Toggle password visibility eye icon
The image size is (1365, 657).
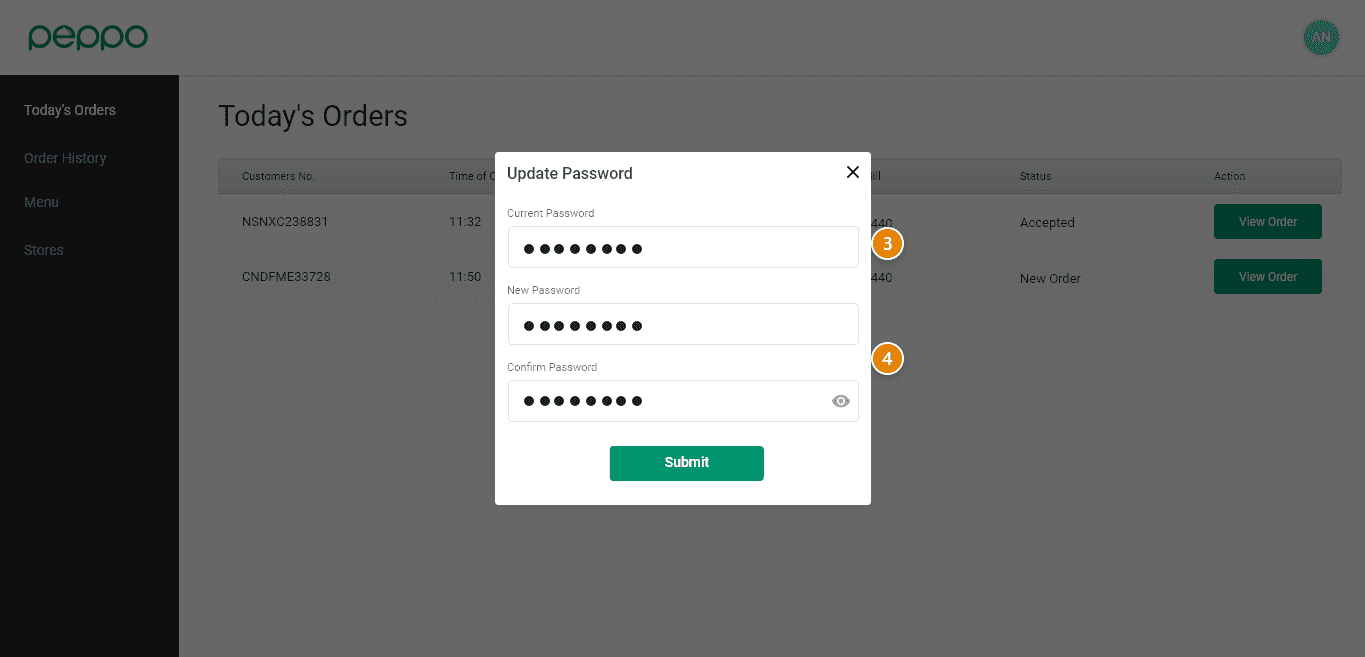841,401
